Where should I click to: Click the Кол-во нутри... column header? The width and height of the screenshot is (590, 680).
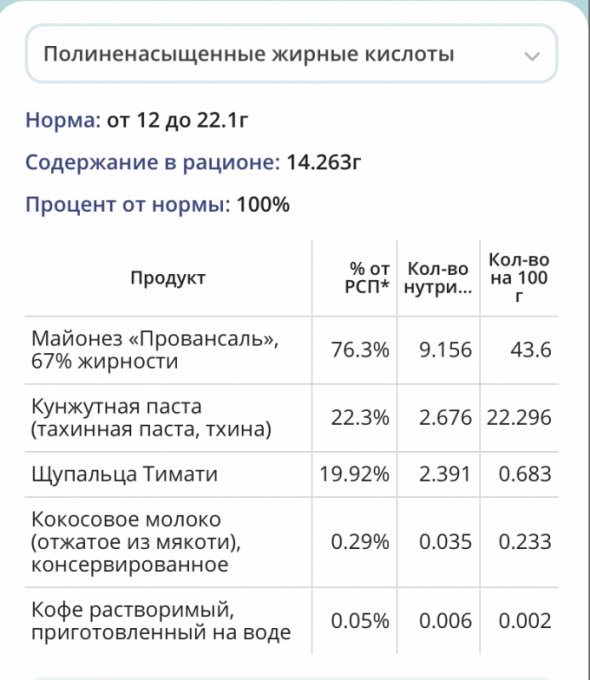[438, 278]
